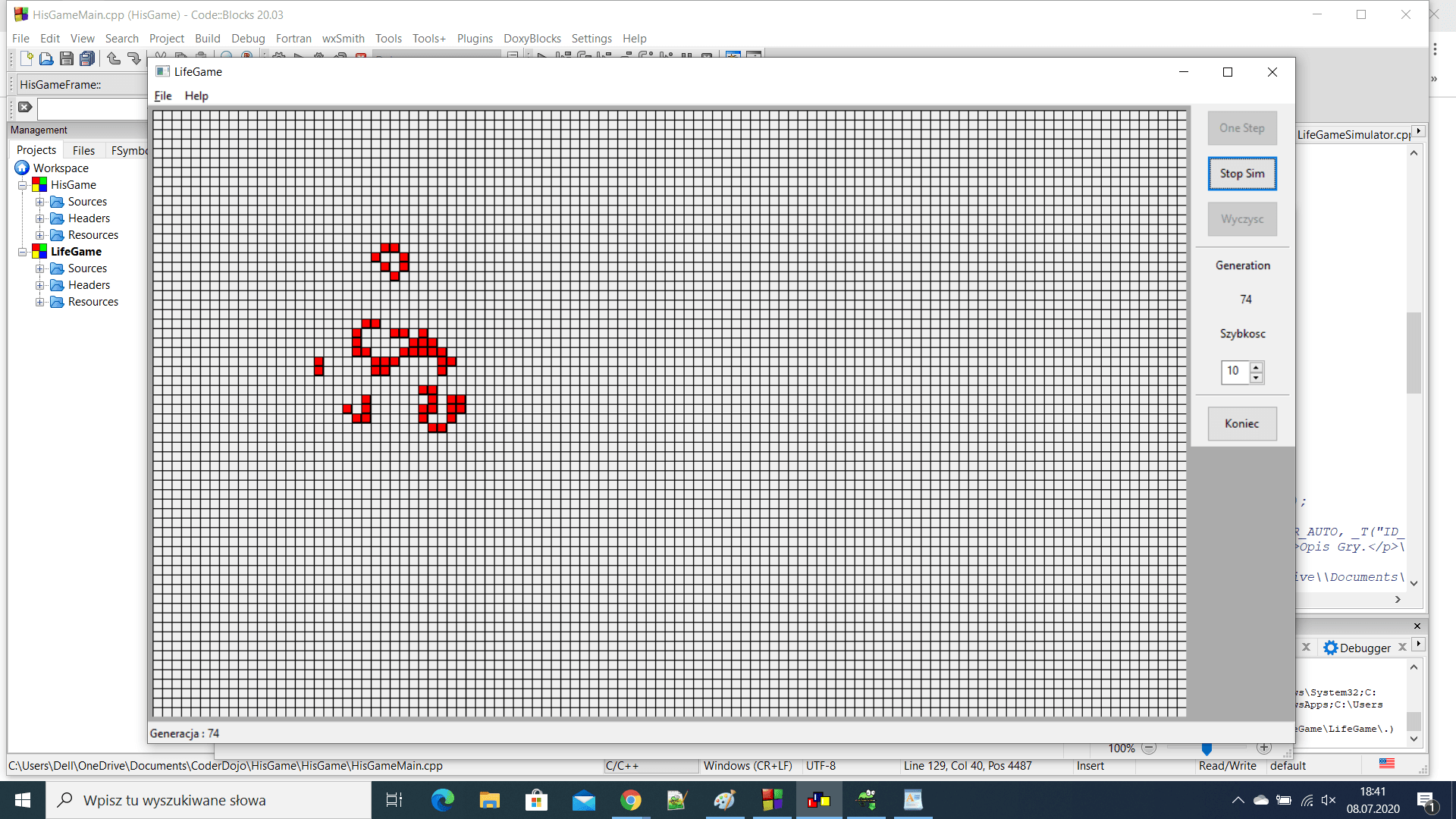
Task: Open the Mail app from the taskbar
Action: 584,800
